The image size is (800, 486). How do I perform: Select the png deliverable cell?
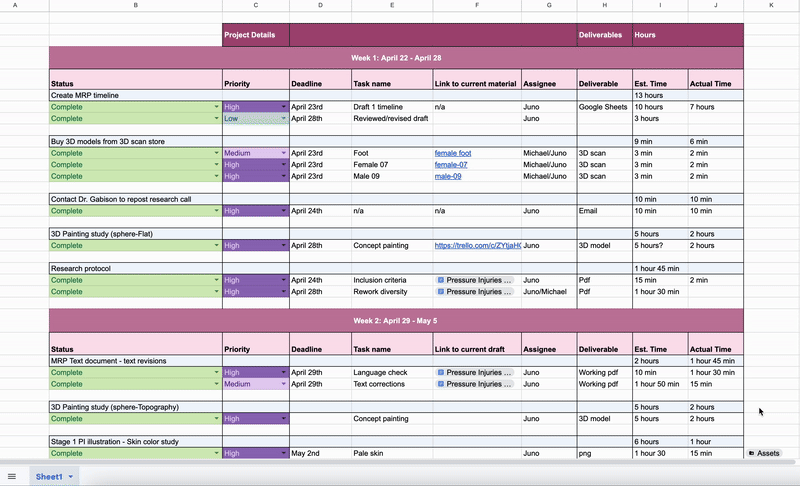(605, 453)
